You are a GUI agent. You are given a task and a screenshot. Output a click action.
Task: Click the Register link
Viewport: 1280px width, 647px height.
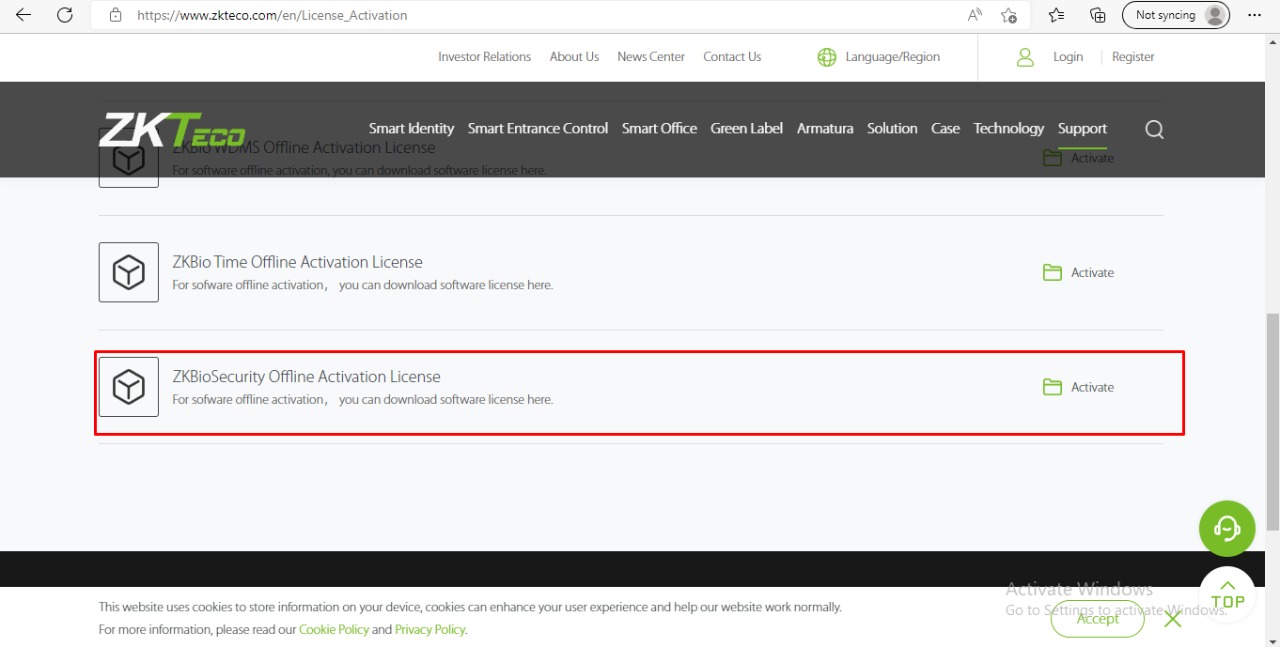[x=1133, y=57]
